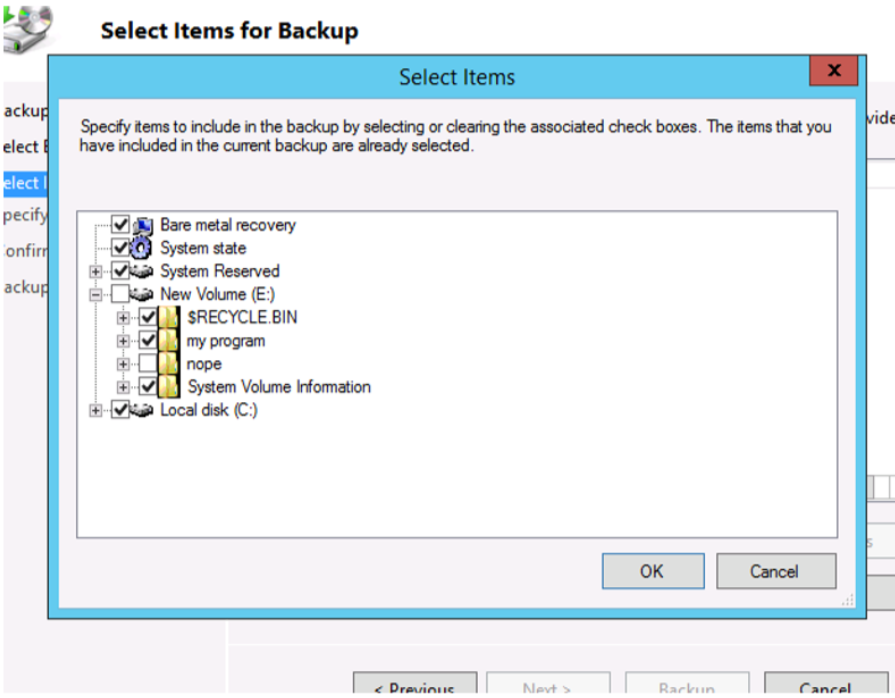Screen dimensions: 895x698
Task: Close the Select Items dialog
Action: pyautogui.click(x=833, y=71)
